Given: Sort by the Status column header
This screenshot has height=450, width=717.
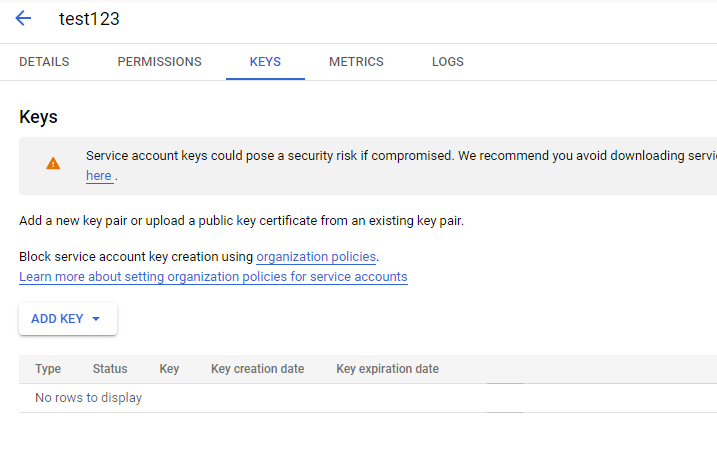Looking at the screenshot, I should coord(110,369).
